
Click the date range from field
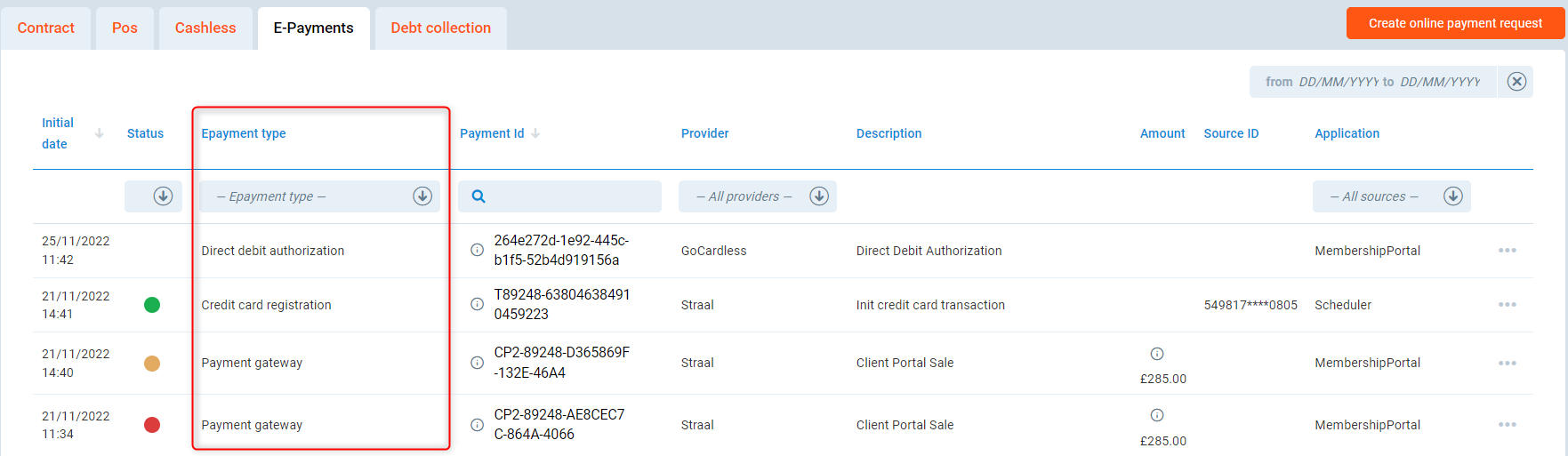tap(1337, 82)
